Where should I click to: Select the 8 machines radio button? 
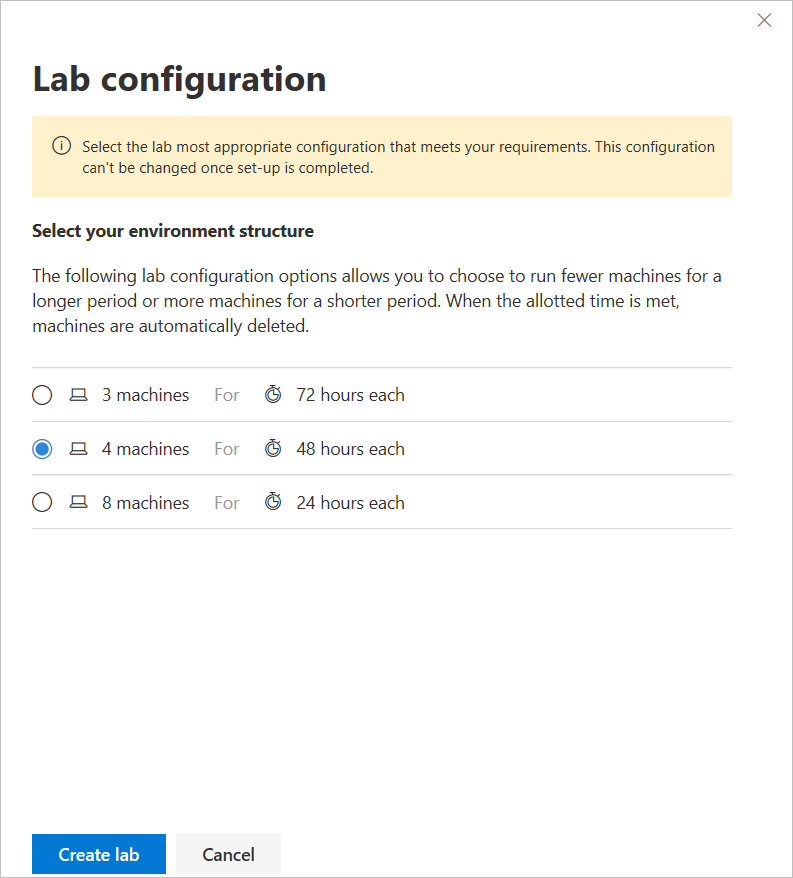click(42, 503)
